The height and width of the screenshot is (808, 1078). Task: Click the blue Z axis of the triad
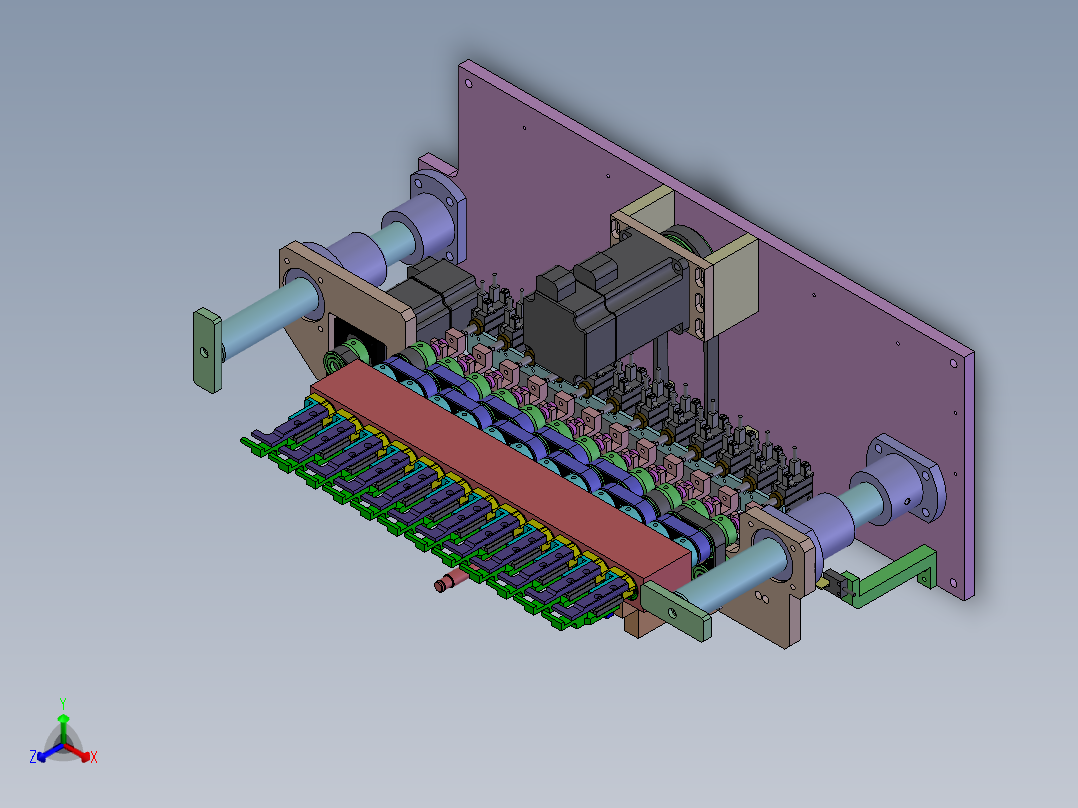click(x=49, y=752)
